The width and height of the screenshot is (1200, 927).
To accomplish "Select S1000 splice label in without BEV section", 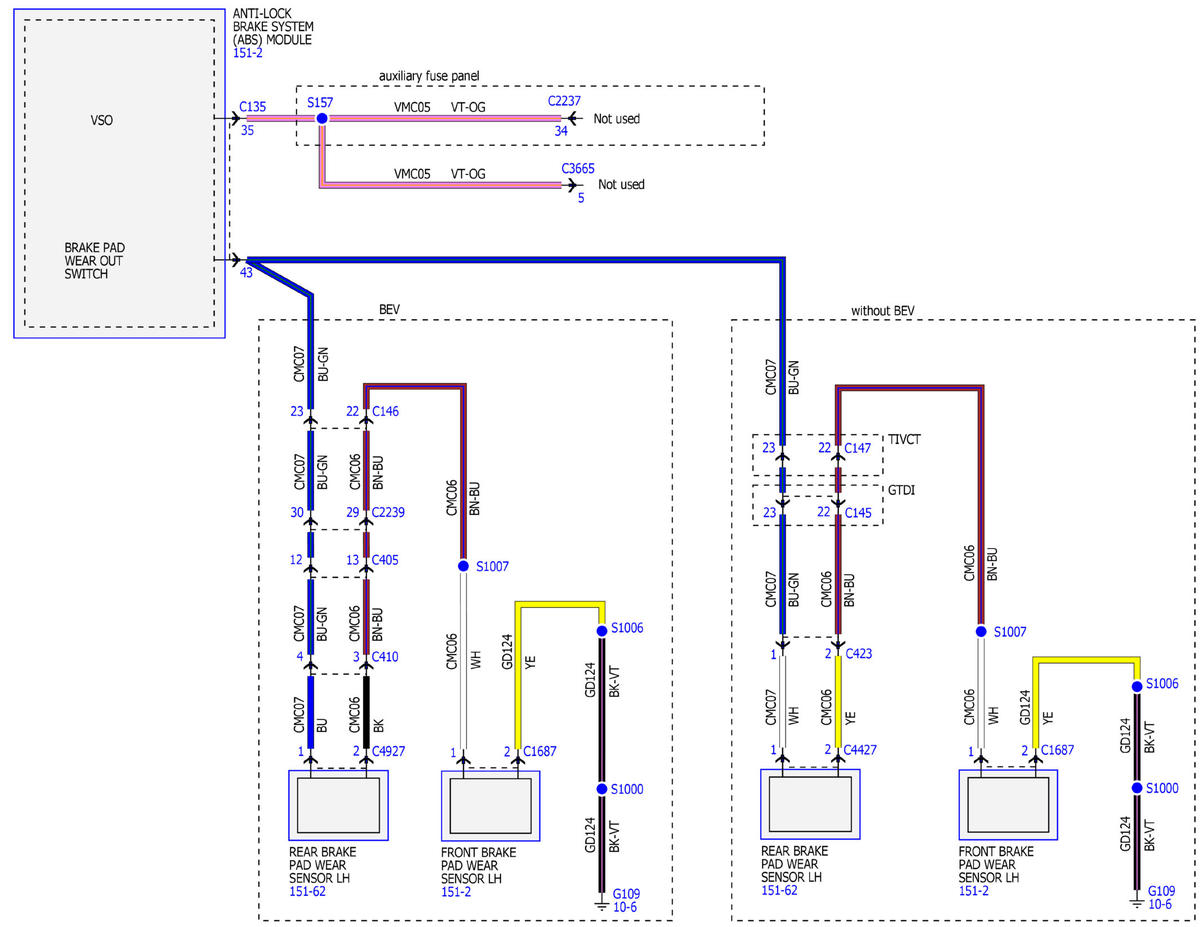I will pyautogui.click(x=1162, y=788).
